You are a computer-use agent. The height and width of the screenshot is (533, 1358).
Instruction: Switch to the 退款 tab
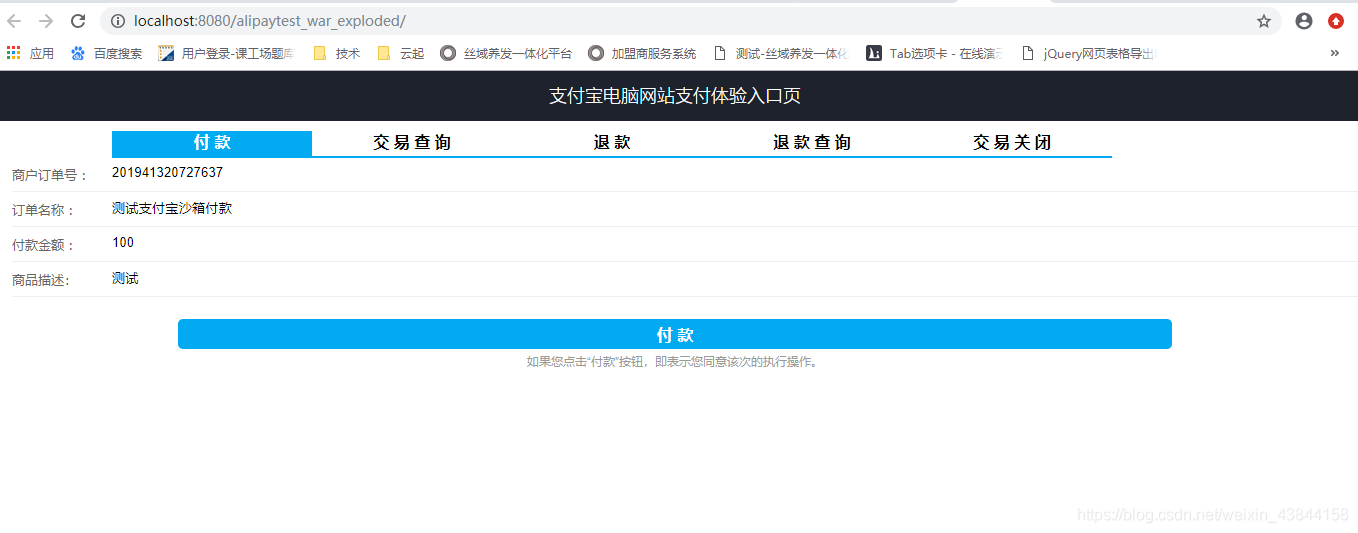[612, 143]
